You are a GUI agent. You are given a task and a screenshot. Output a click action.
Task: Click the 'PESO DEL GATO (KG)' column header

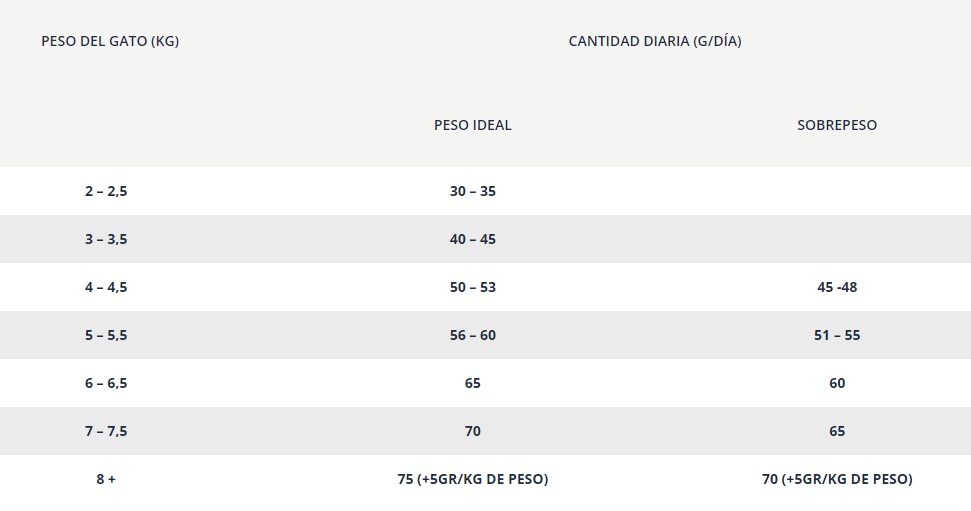(110, 41)
